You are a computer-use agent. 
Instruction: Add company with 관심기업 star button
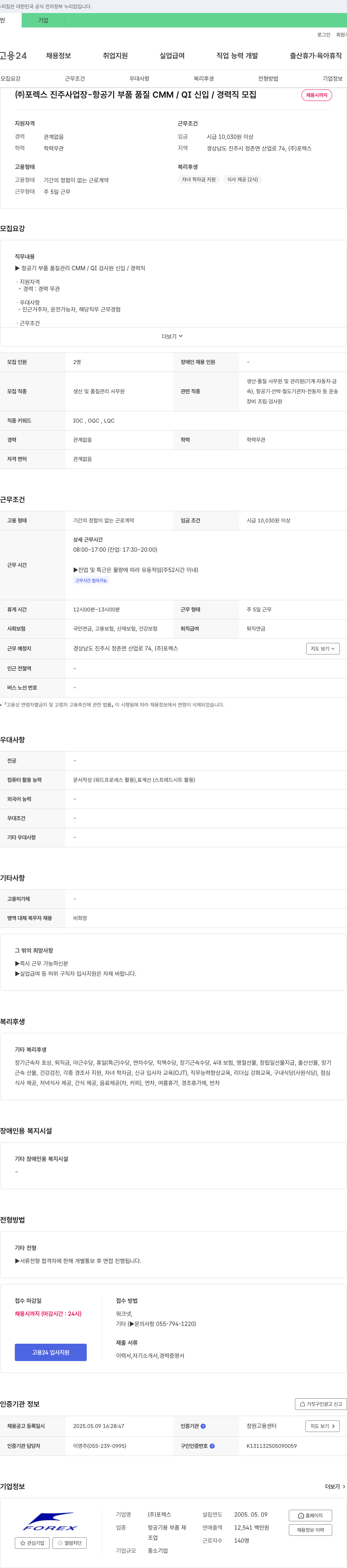(x=32, y=1542)
